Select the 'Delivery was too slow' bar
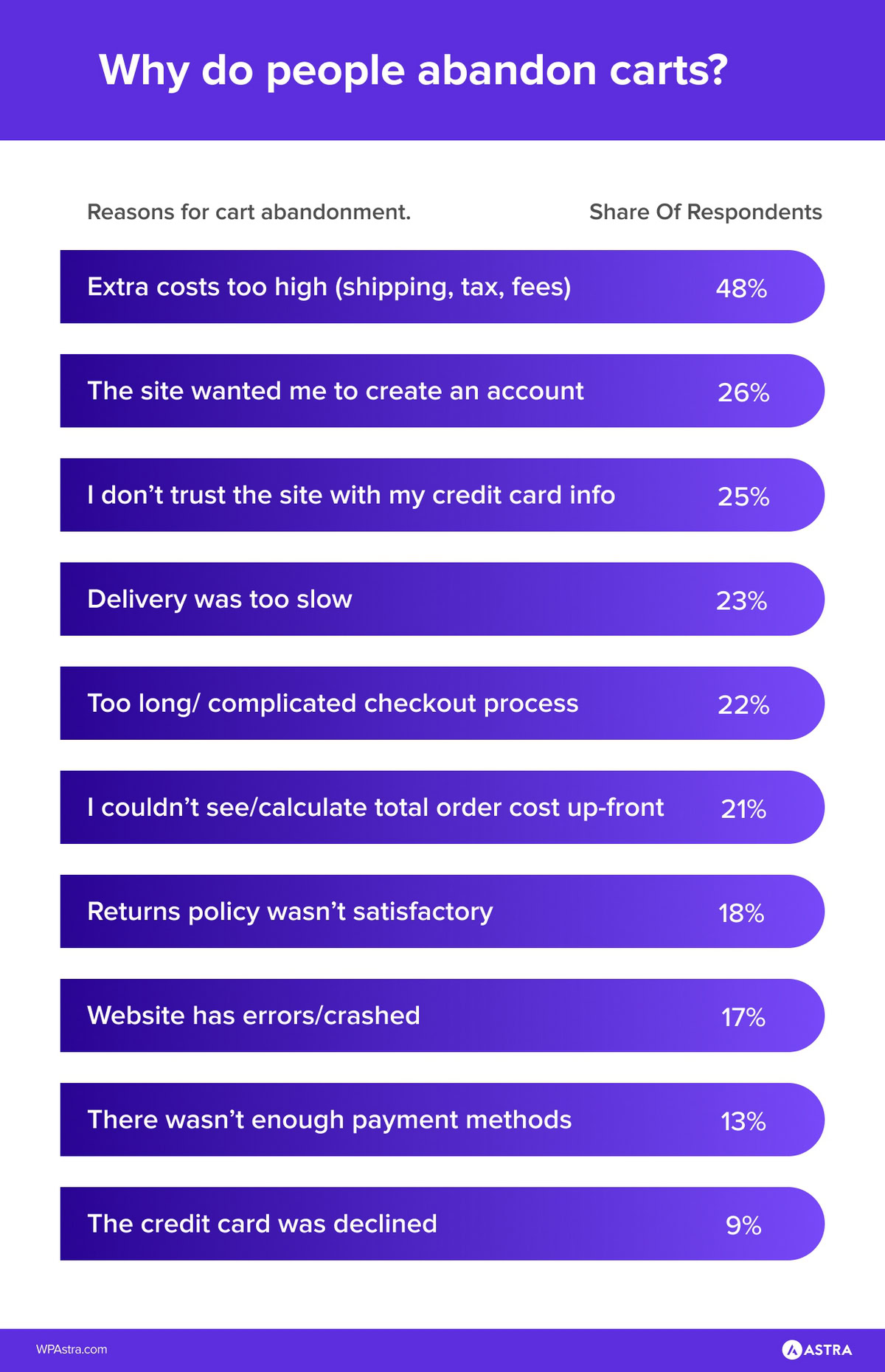Screen dimensions: 885x1372 click(x=442, y=599)
